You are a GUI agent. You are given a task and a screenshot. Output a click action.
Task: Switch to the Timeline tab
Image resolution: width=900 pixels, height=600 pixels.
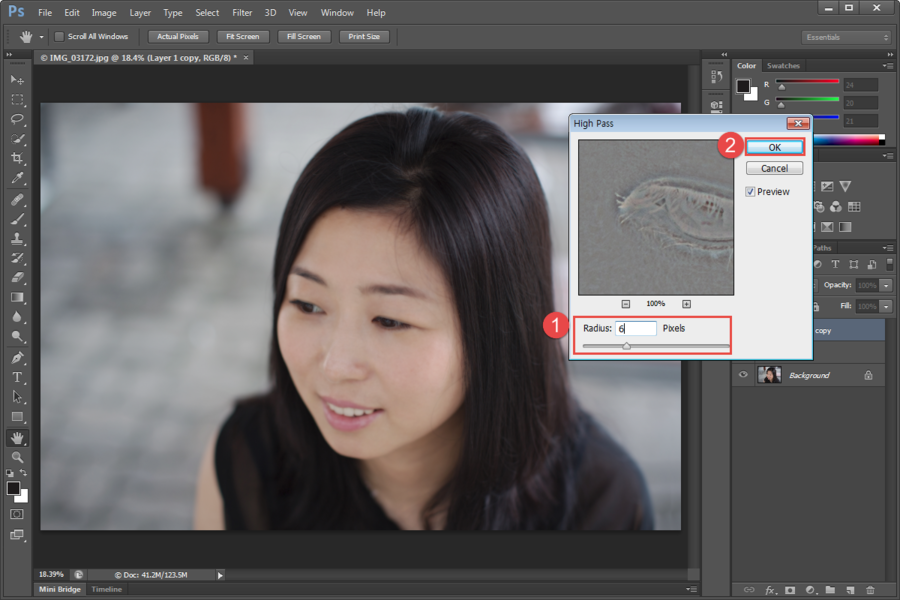107,589
